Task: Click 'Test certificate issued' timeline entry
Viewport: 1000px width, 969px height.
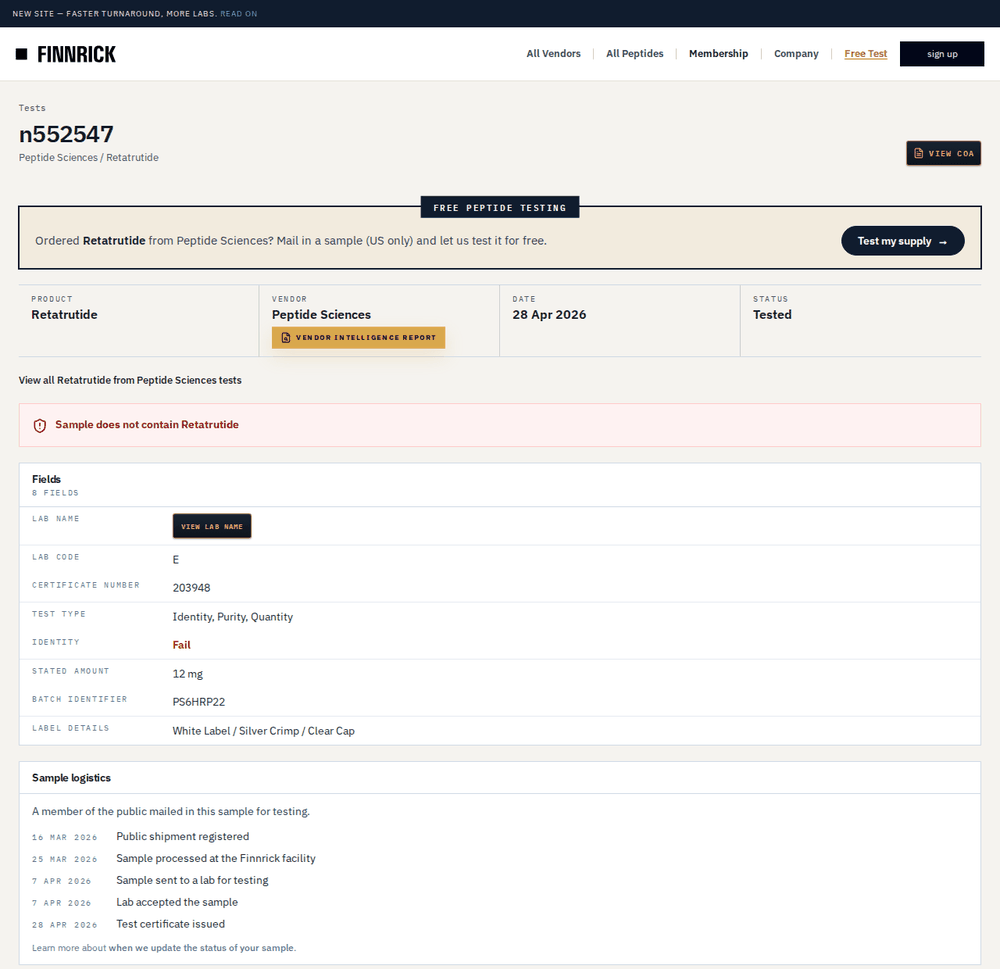Action: (170, 924)
